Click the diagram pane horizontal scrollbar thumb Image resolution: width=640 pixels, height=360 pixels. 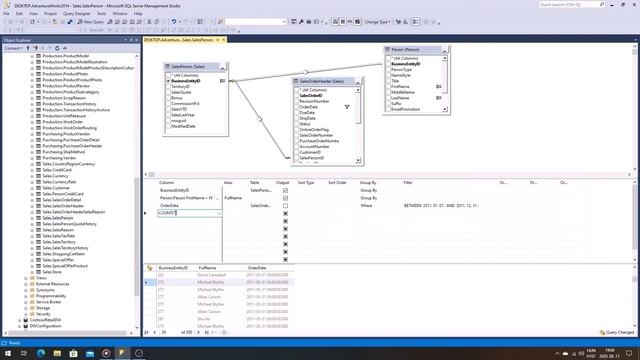[151, 175]
